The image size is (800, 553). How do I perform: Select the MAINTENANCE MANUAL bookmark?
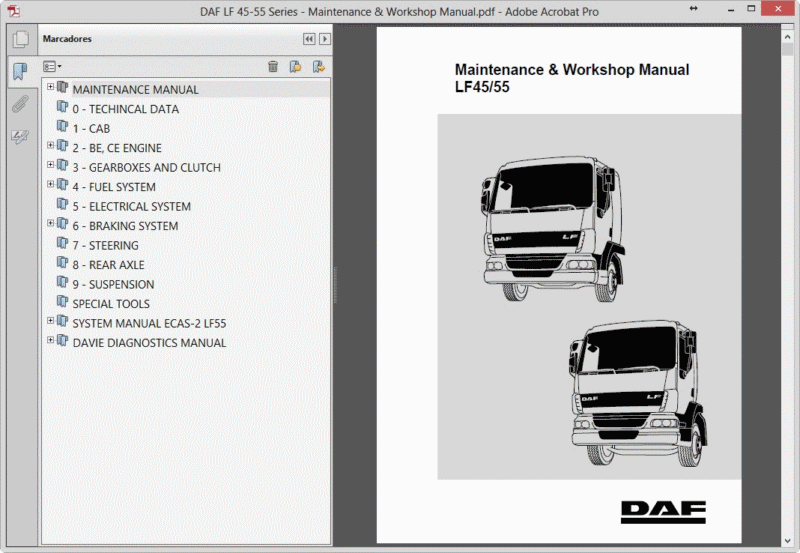[x=135, y=90]
